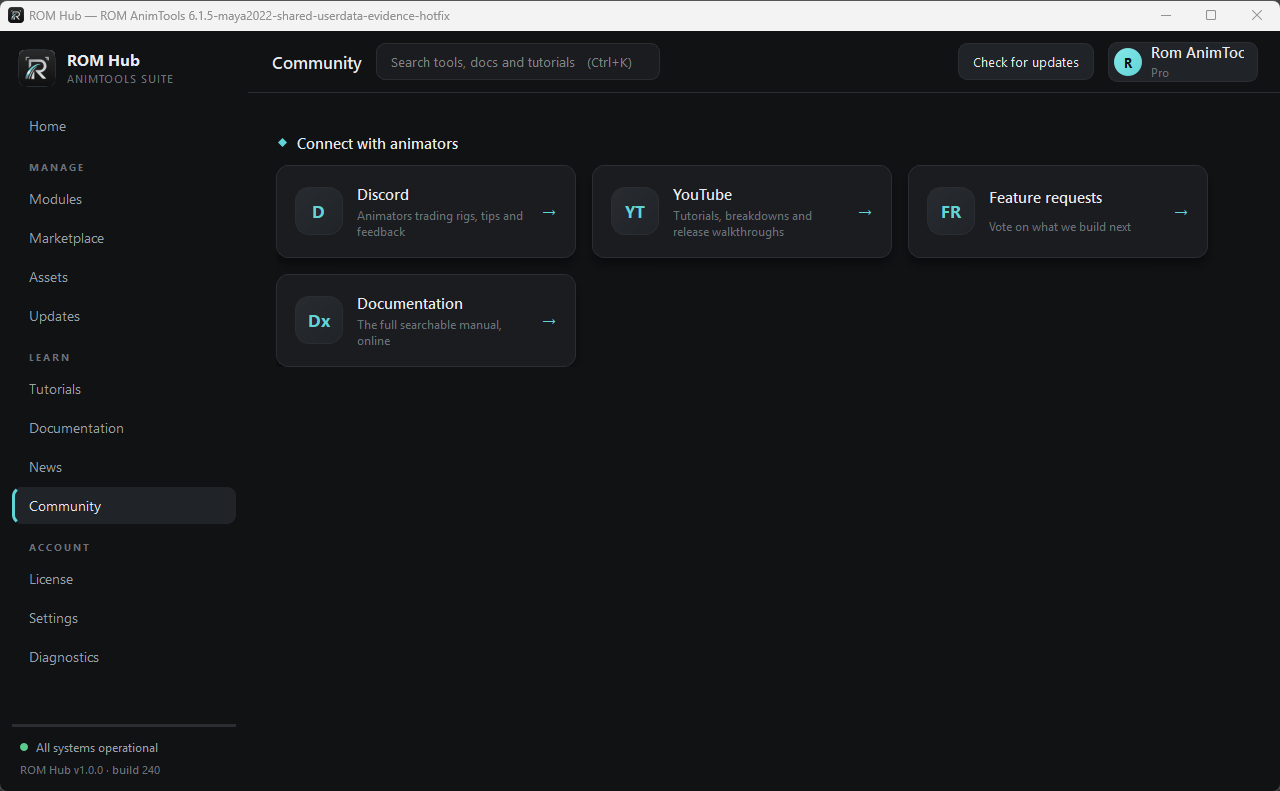Open the Rom AnimTools Pro account button
Viewport: 1280px width, 791px height.
click(x=1183, y=62)
